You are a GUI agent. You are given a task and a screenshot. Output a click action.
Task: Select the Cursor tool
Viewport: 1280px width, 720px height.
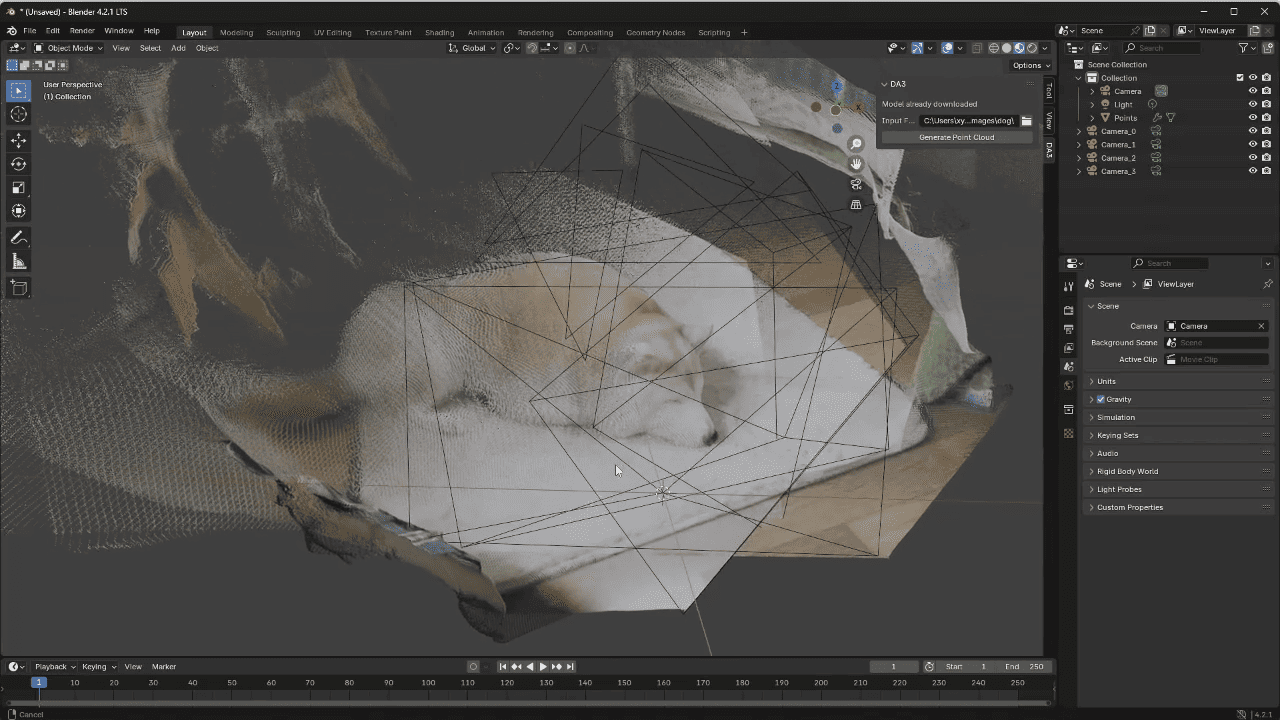pyautogui.click(x=18, y=114)
